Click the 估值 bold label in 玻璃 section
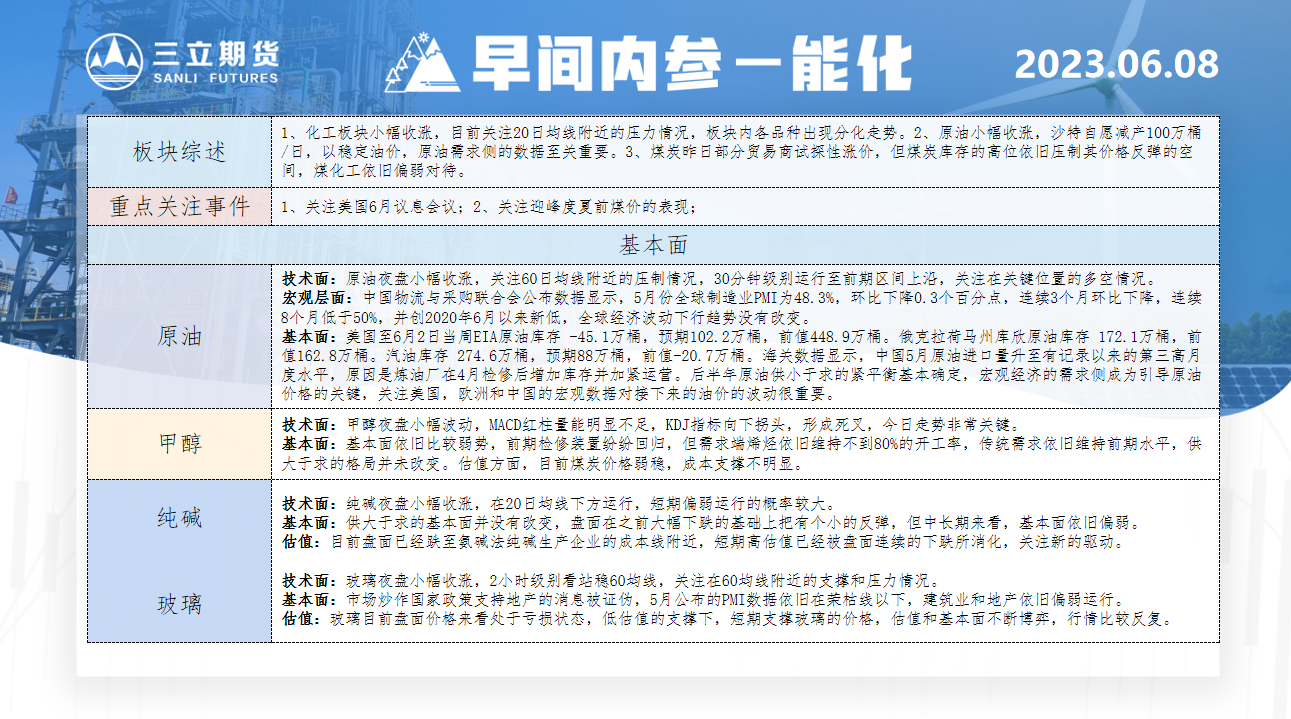This screenshot has height=719, width=1291. click(300, 620)
